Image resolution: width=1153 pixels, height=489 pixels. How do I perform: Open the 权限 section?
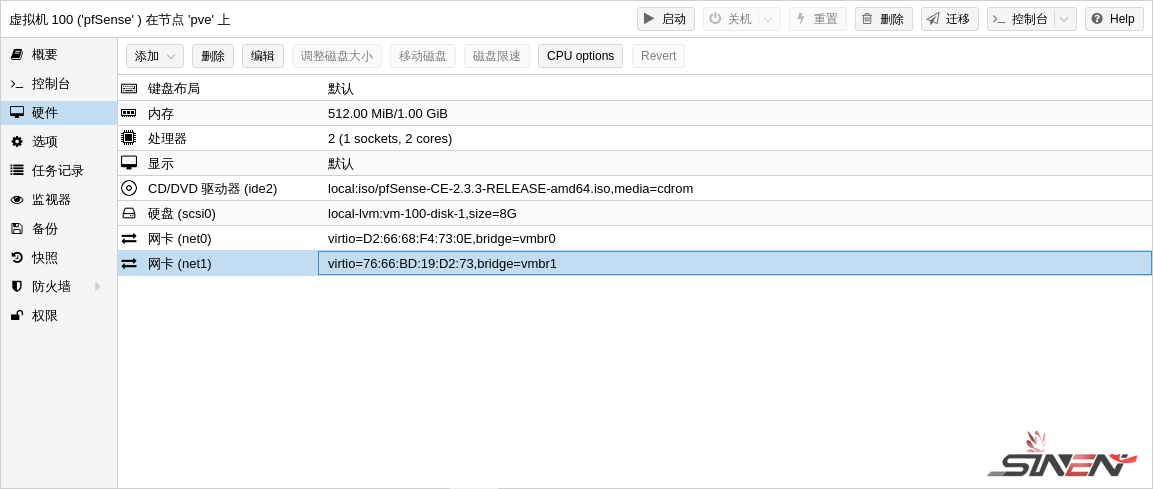point(59,315)
